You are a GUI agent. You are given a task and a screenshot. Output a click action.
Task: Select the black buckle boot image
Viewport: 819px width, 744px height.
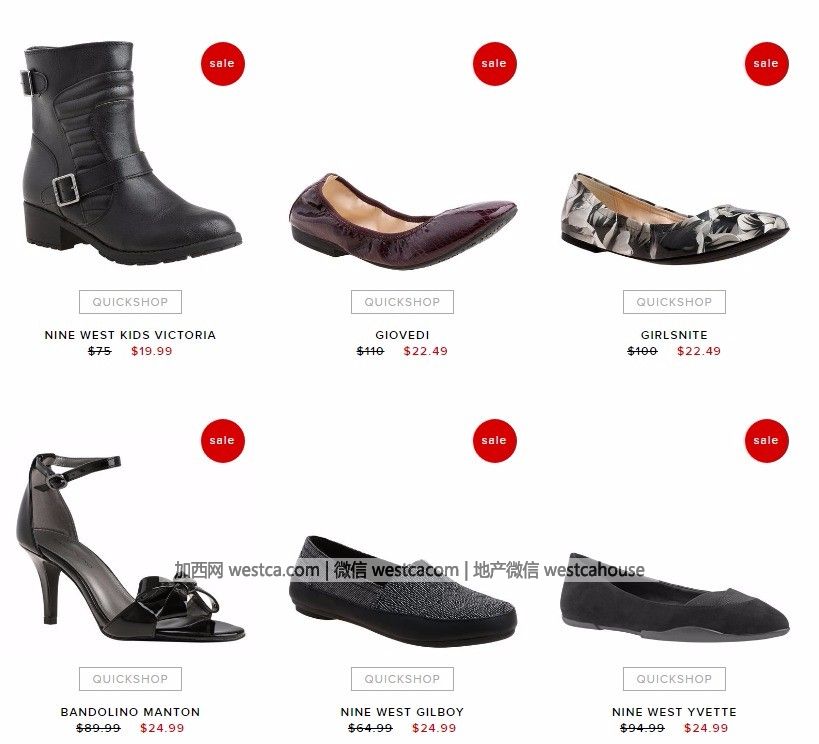pyautogui.click(x=131, y=153)
